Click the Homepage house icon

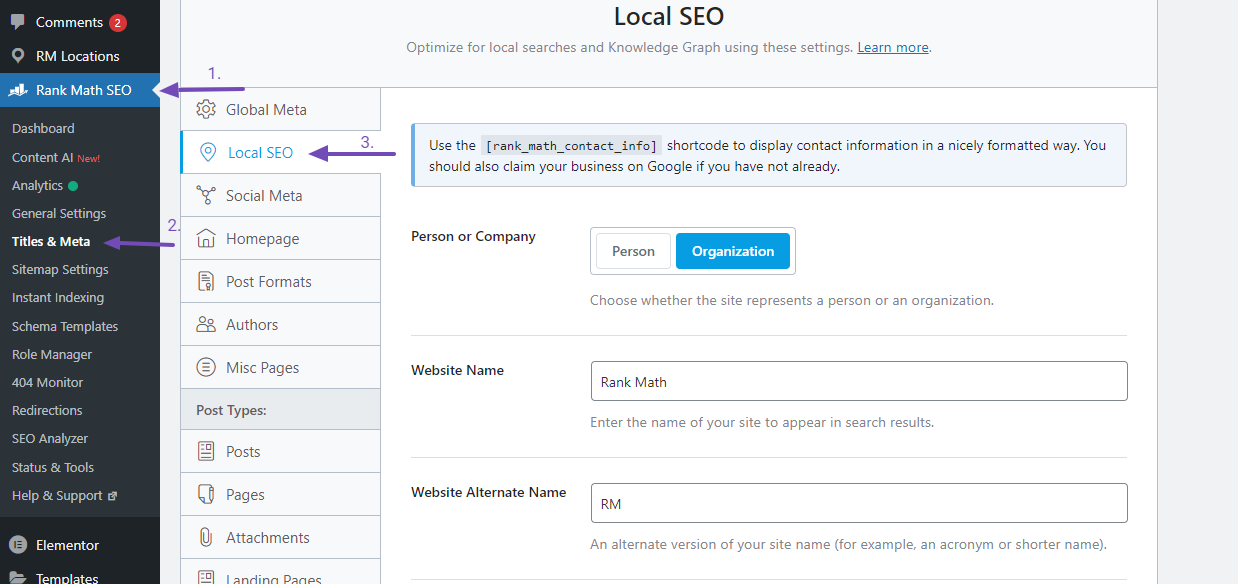(x=206, y=238)
